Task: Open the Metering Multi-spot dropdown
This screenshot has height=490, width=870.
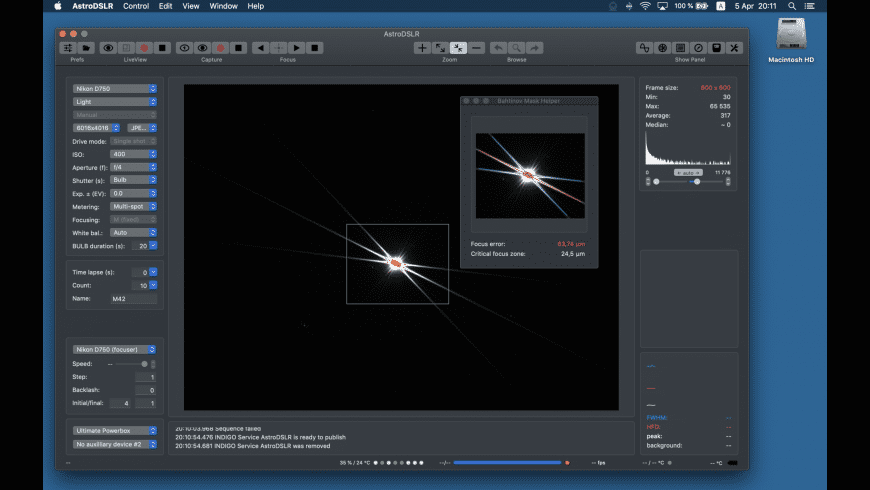Action: [x=133, y=206]
